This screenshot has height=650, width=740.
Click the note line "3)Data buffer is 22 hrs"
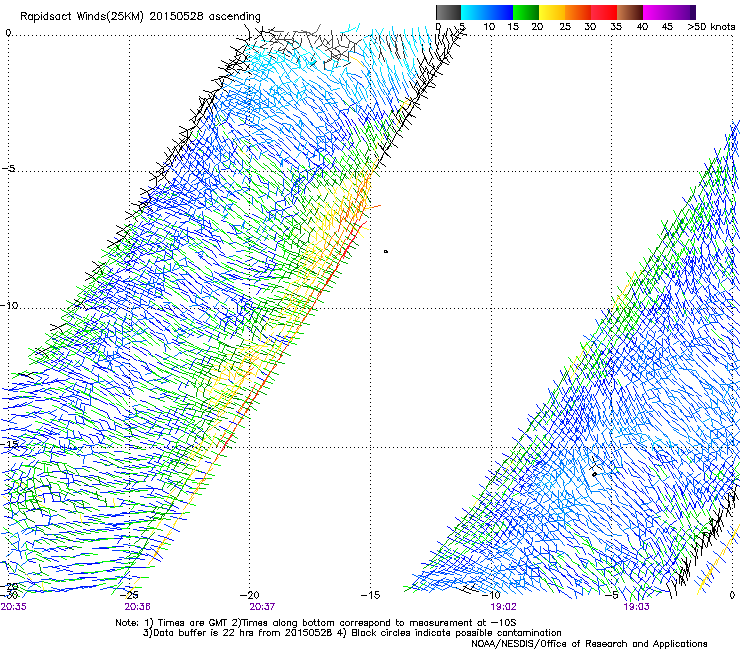click(352, 633)
